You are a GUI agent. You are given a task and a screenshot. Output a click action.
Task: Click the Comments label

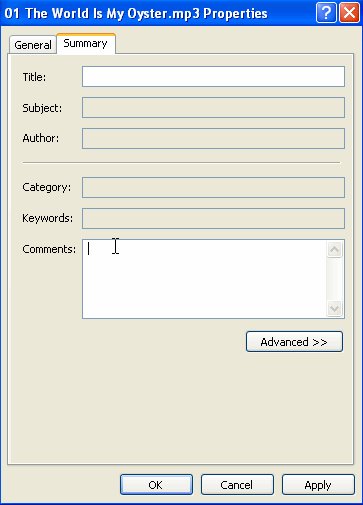(x=49, y=249)
